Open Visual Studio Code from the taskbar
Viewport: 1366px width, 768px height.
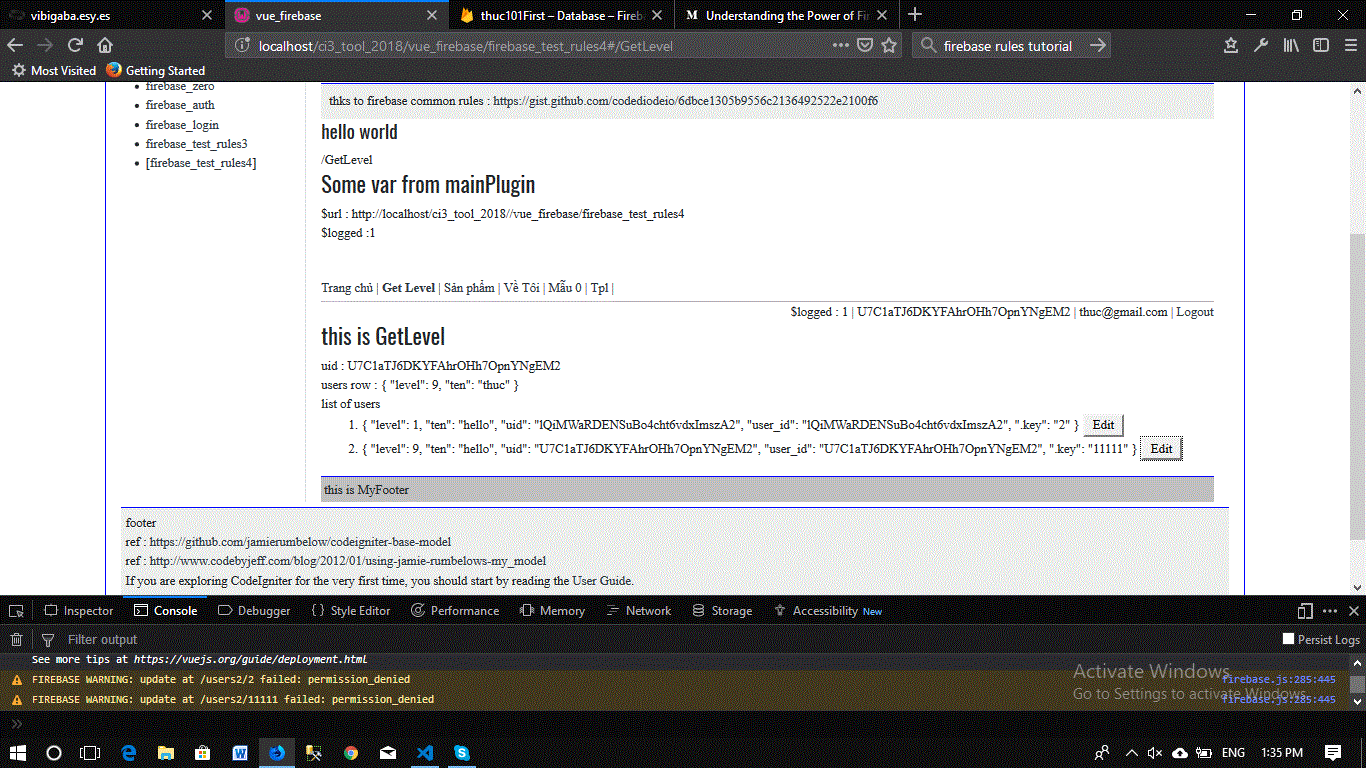tap(425, 752)
